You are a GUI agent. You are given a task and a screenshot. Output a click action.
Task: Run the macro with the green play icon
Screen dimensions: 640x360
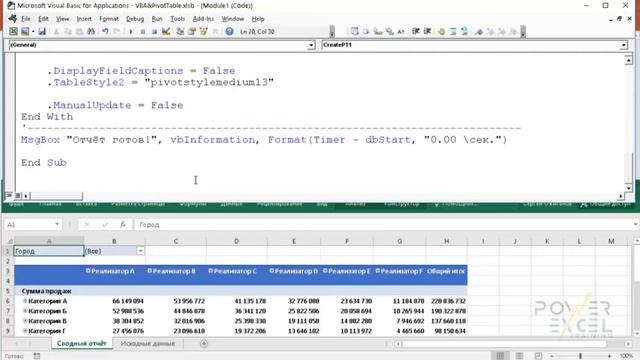pyautogui.click(x=131, y=31)
